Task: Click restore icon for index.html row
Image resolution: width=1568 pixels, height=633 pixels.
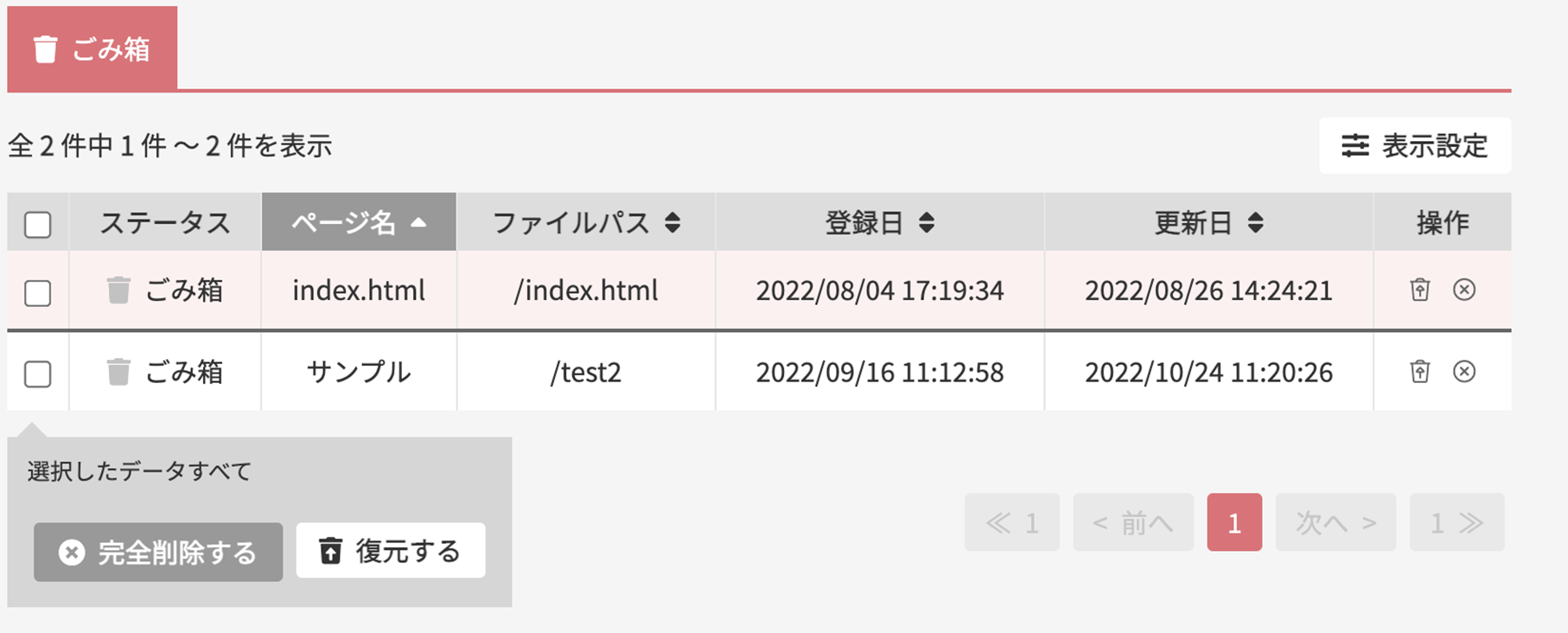Action: 1419,290
